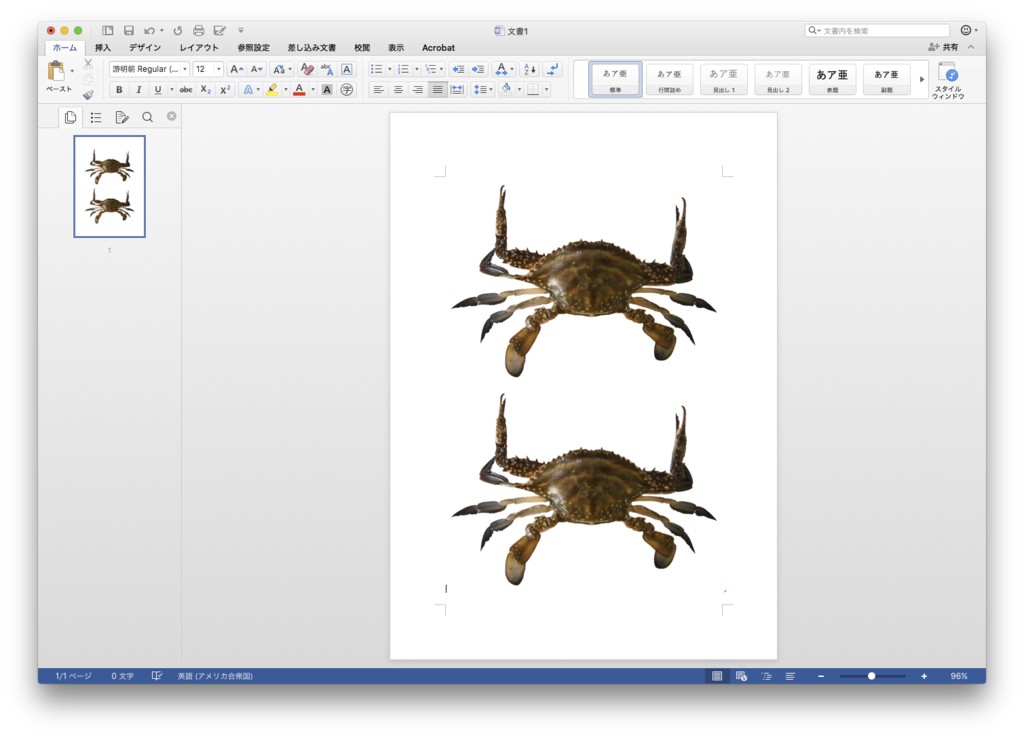Open the font color dropdown arrow
Viewport: 1024px width, 738px height.
click(x=313, y=89)
